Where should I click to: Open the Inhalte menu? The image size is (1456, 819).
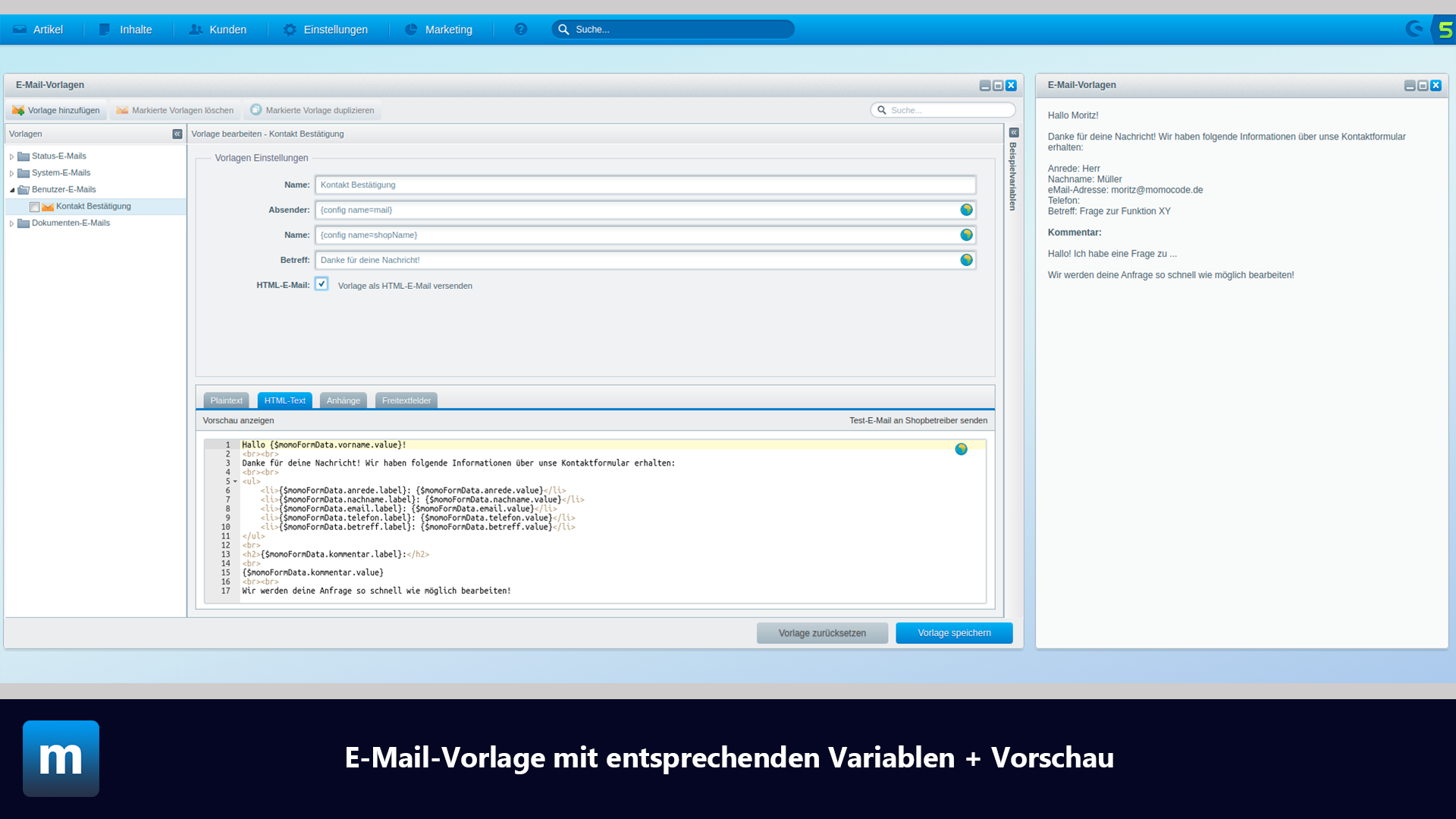click(126, 30)
